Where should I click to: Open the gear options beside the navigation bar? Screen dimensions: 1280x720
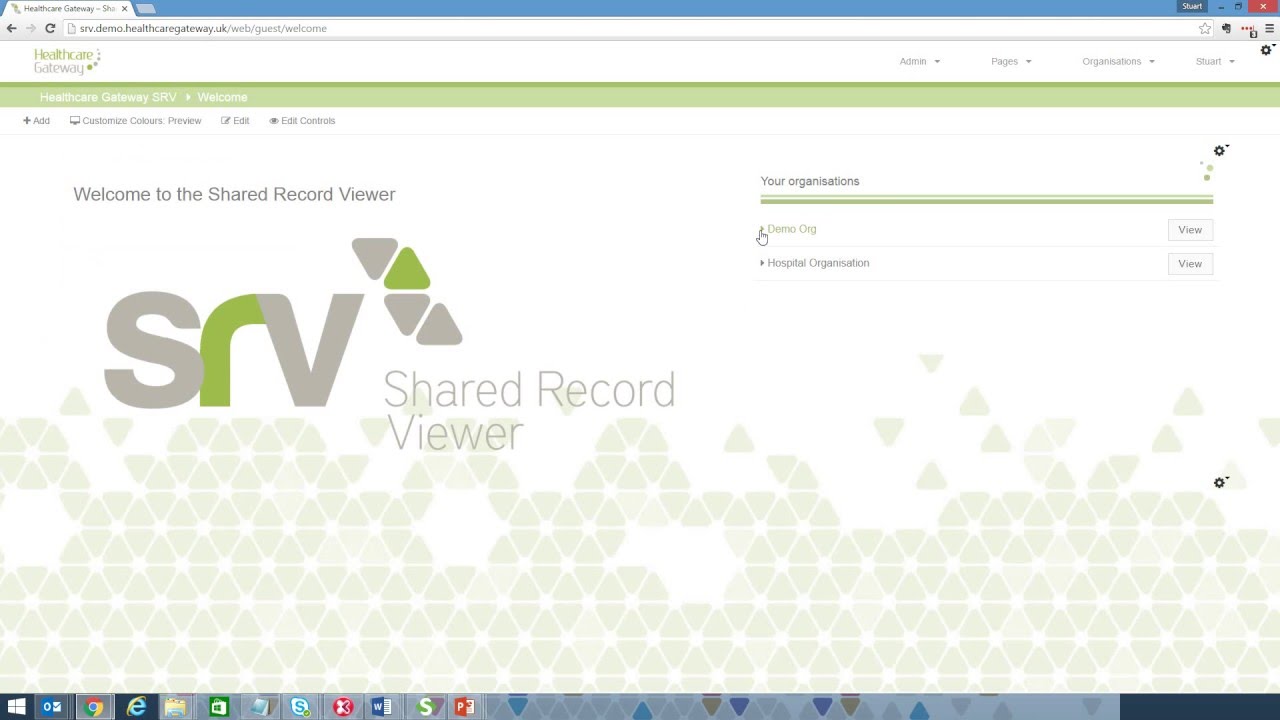point(1267,50)
